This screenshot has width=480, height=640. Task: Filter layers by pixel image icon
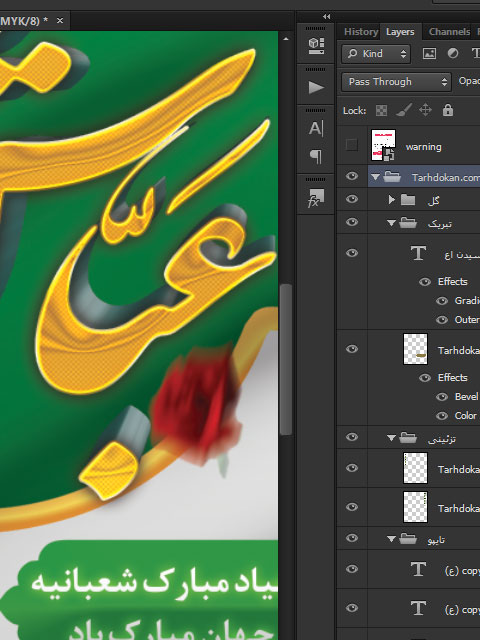coord(429,53)
